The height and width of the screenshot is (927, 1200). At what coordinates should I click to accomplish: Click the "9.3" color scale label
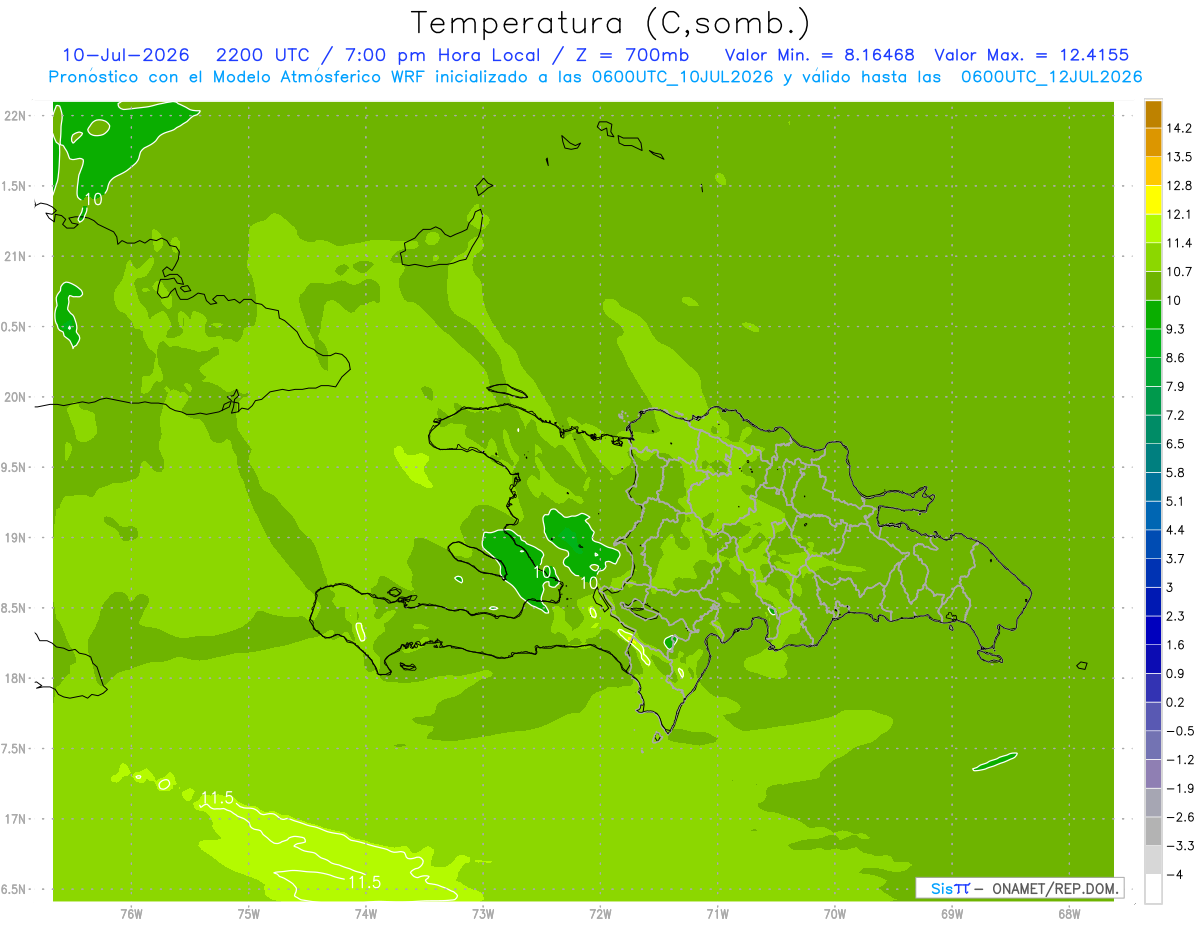pos(1175,329)
